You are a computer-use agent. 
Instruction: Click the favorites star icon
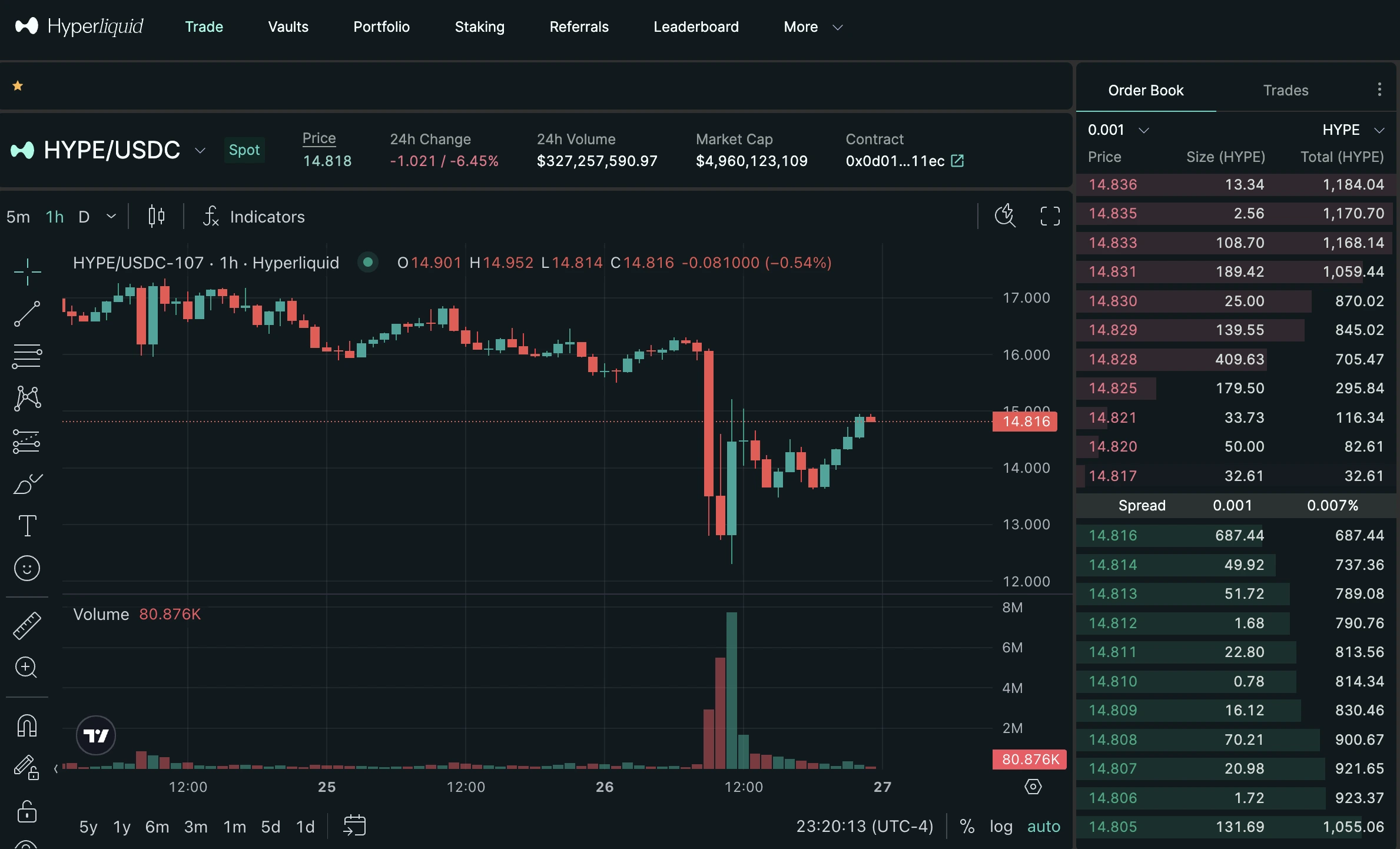pyautogui.click(x=18, y=86)
